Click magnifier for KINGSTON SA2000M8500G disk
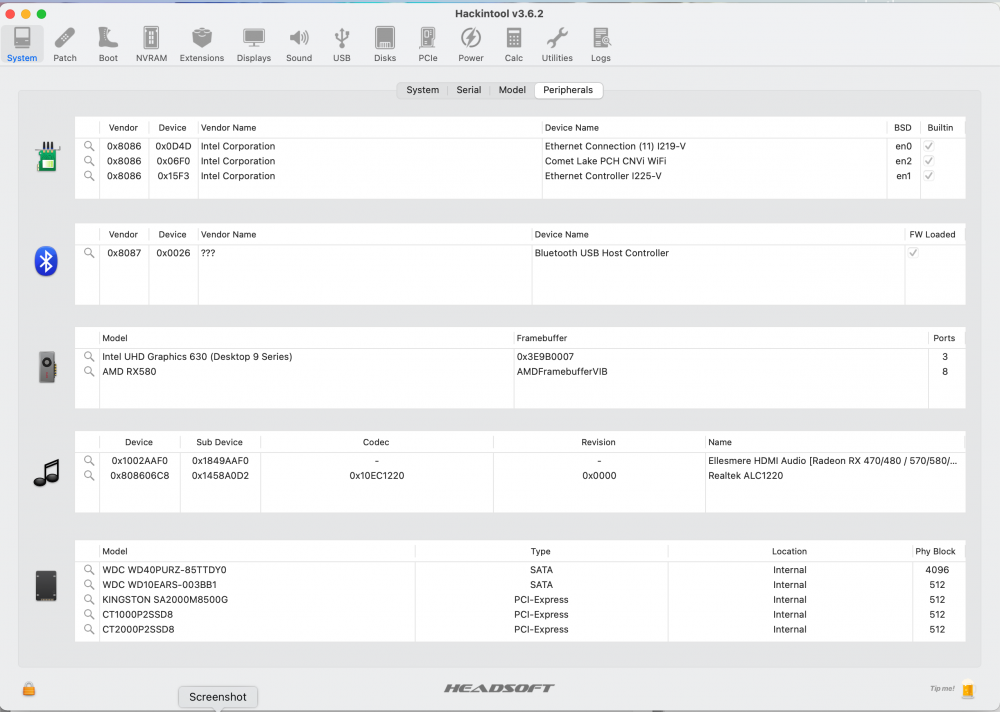Screen dimensions: 1000x712 [x=89, y=599]
